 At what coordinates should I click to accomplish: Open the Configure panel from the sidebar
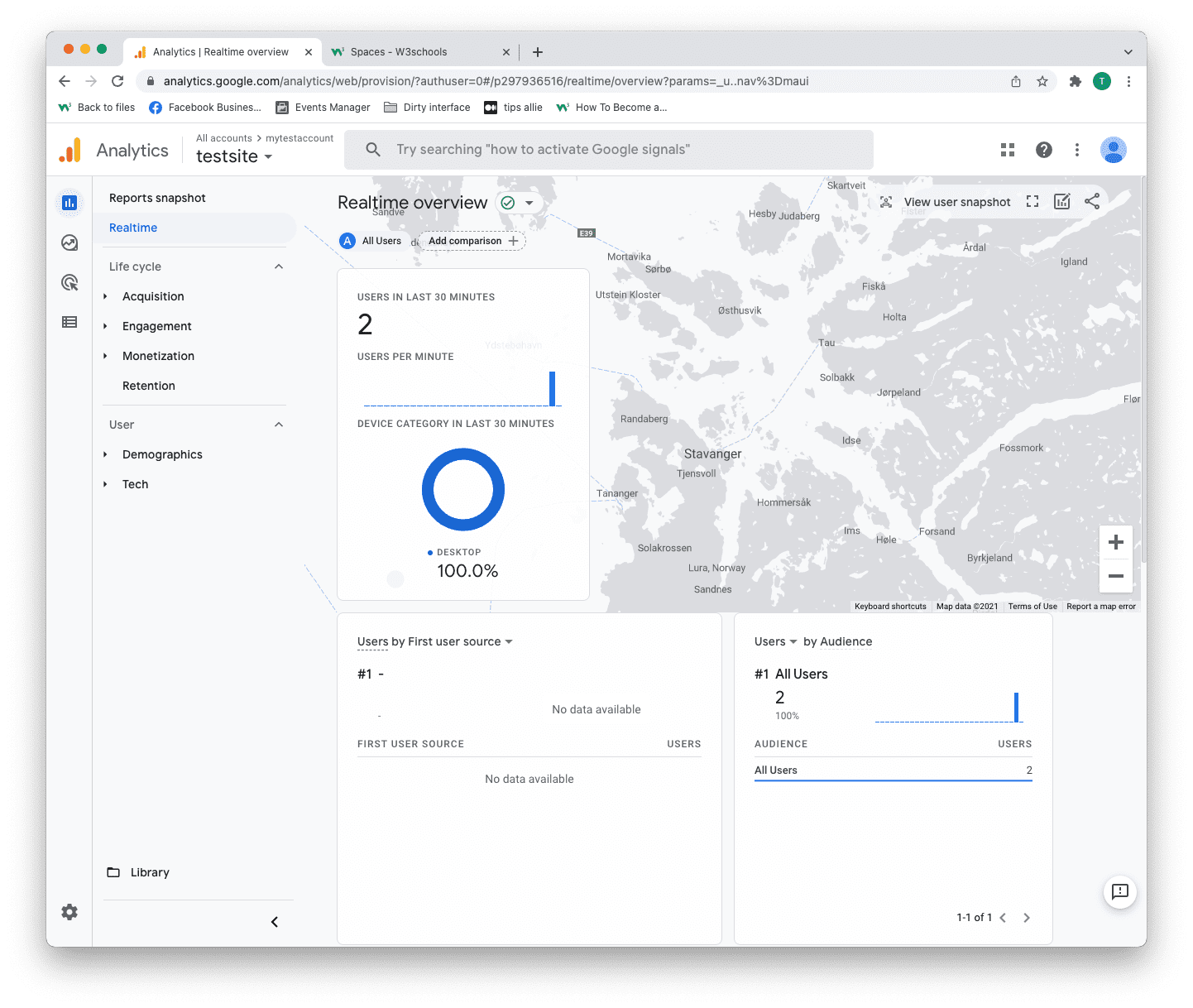[x=69, y=322]
